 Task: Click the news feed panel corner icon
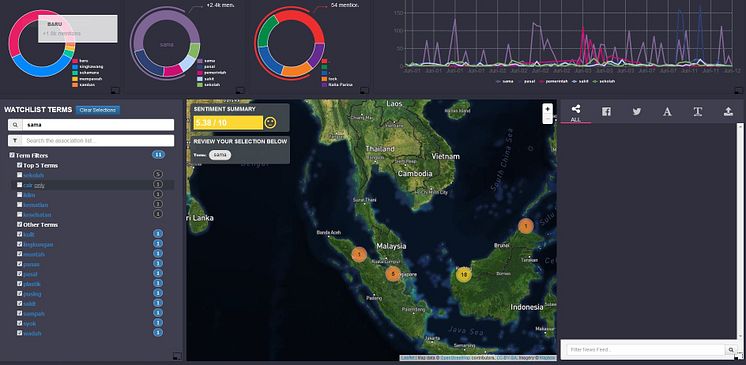pos(738,355)
